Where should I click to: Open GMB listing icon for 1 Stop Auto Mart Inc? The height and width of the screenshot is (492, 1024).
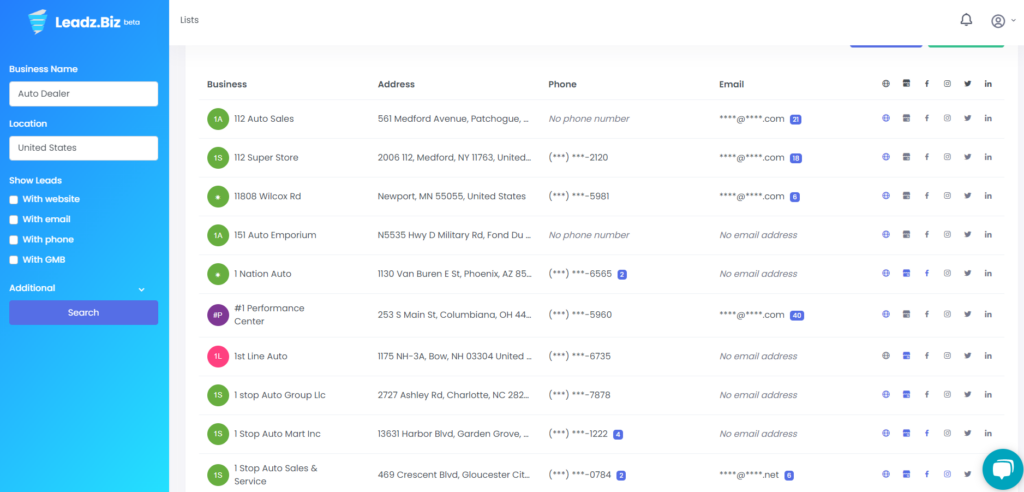pos(906,433)
